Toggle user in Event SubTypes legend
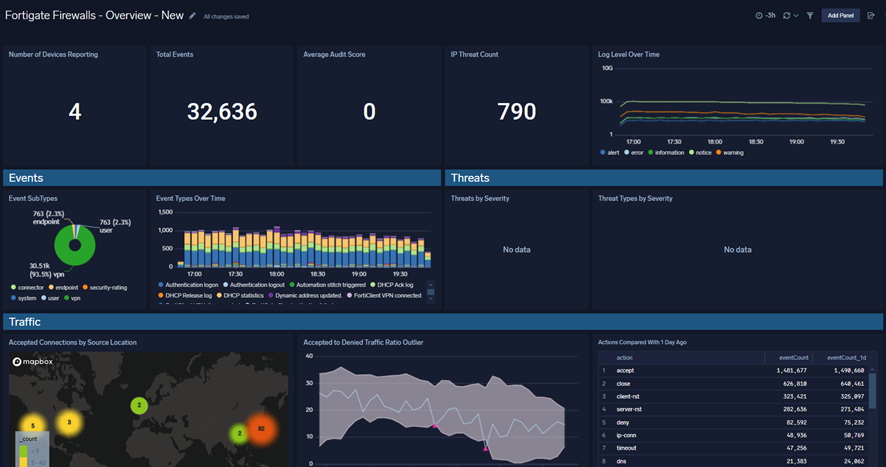 tap(50, 298)
